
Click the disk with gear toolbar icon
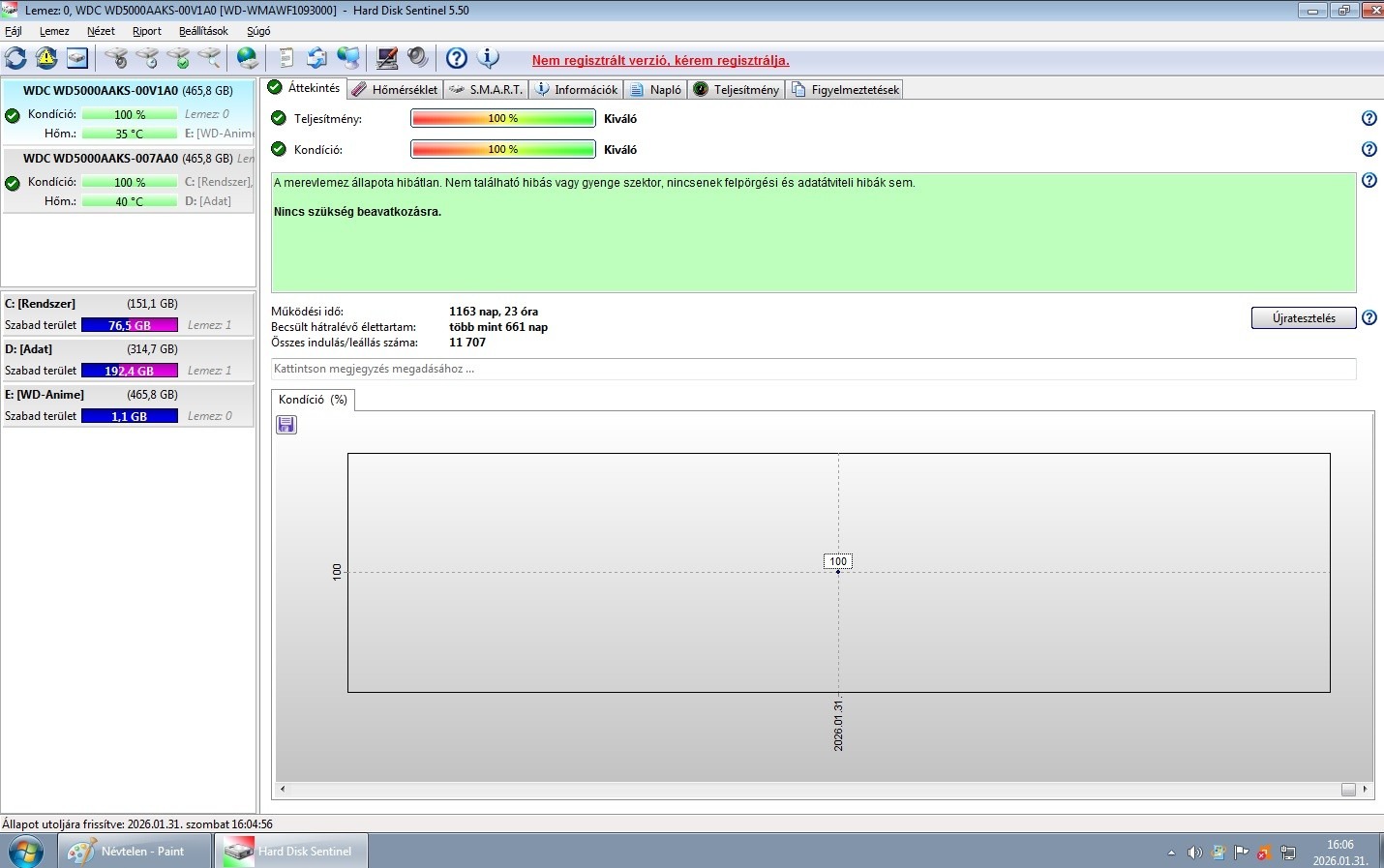pos(116,58)
